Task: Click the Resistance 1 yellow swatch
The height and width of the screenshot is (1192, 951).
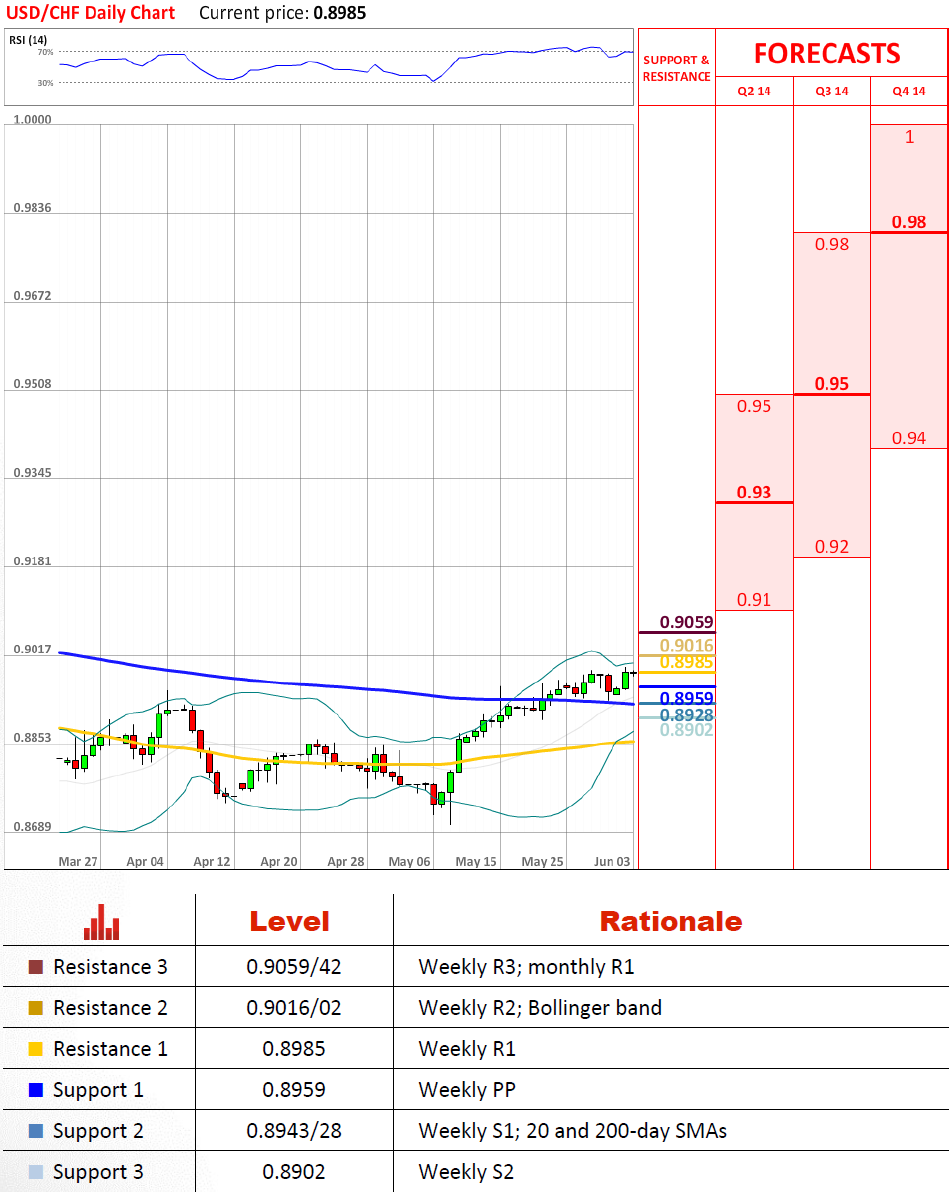Action: click(35, 1049)
